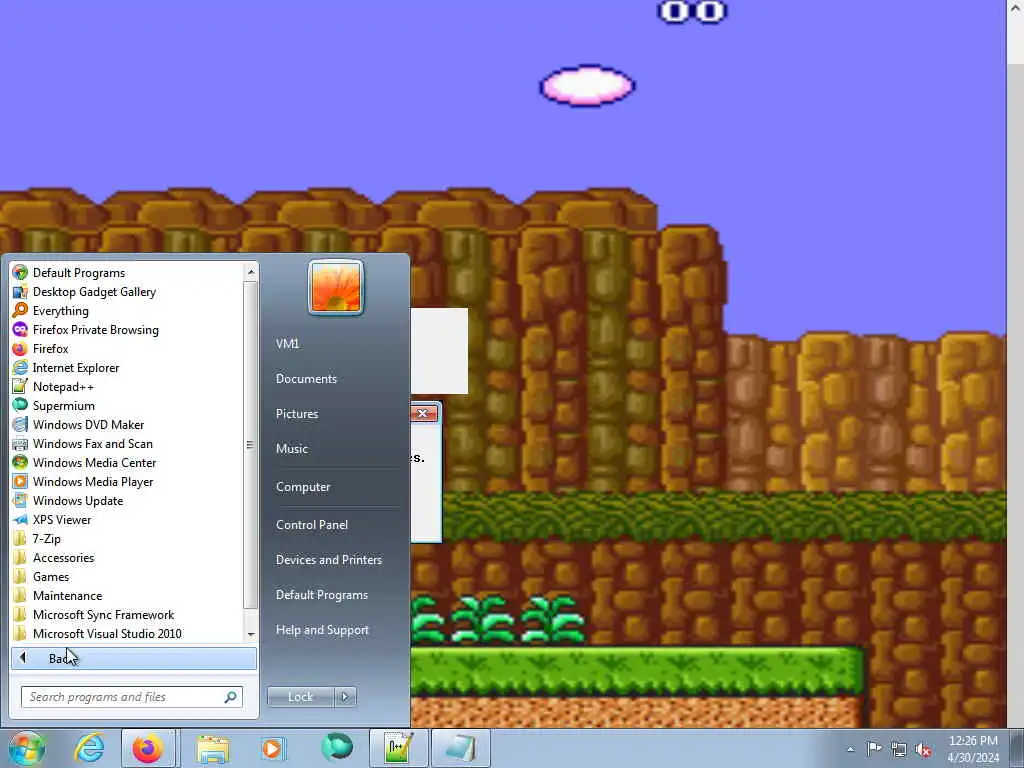Click the Notepad++ icon in programs list

pos(20,387)
